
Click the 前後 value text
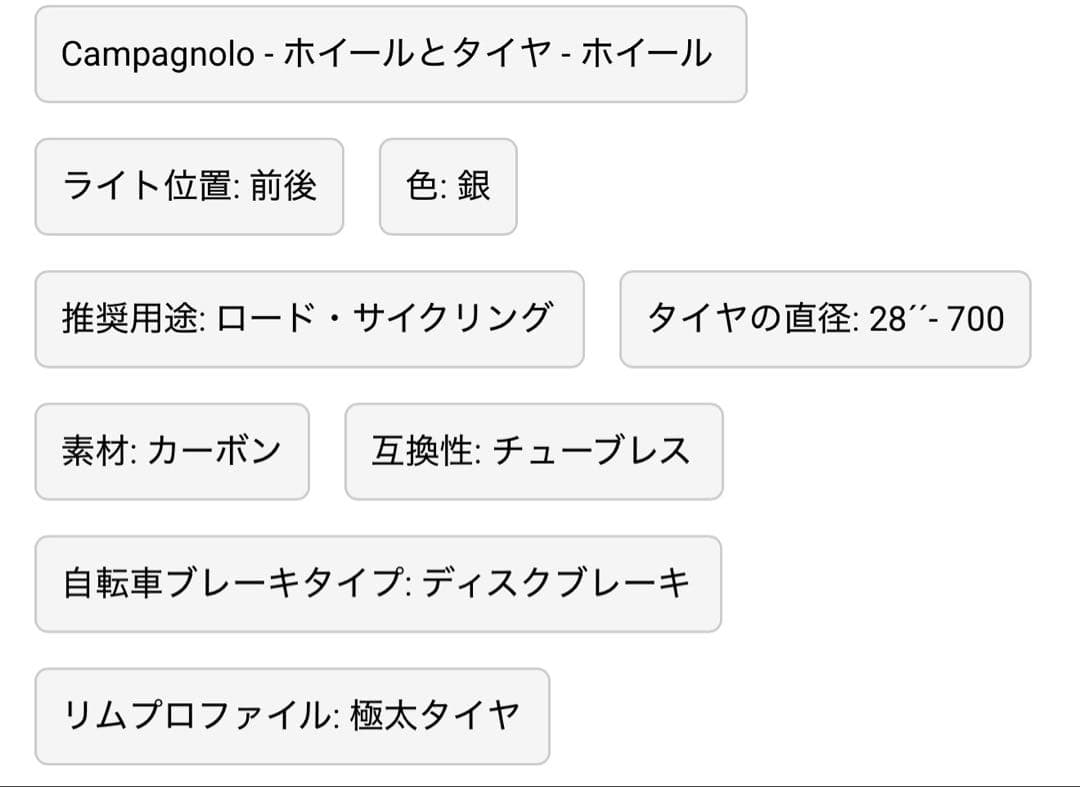283,187
